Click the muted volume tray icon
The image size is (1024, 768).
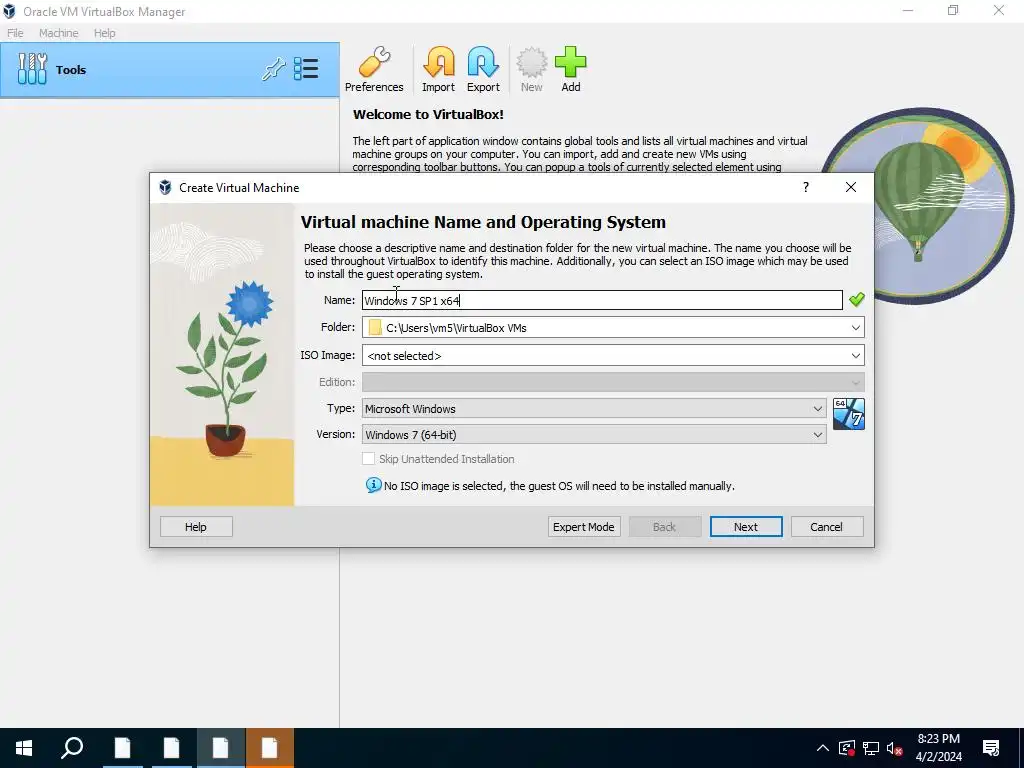(x=895, y=748)
